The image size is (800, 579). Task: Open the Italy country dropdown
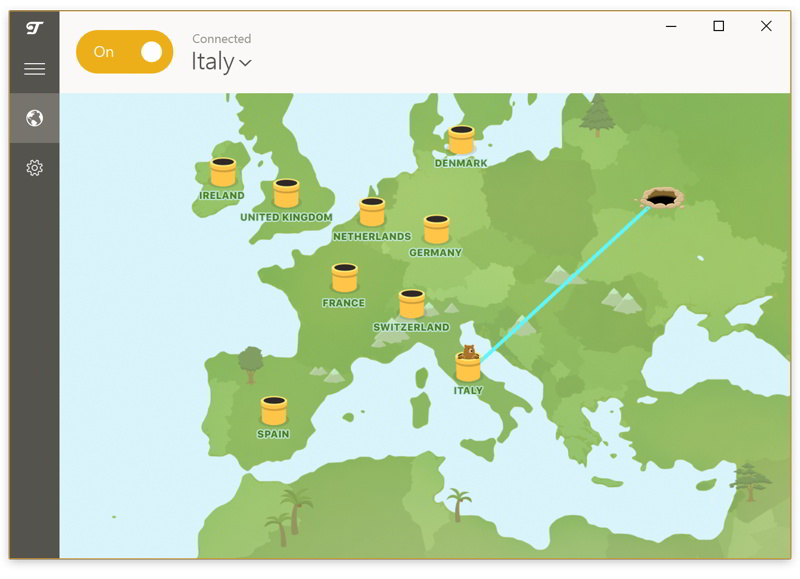[245, 62]
